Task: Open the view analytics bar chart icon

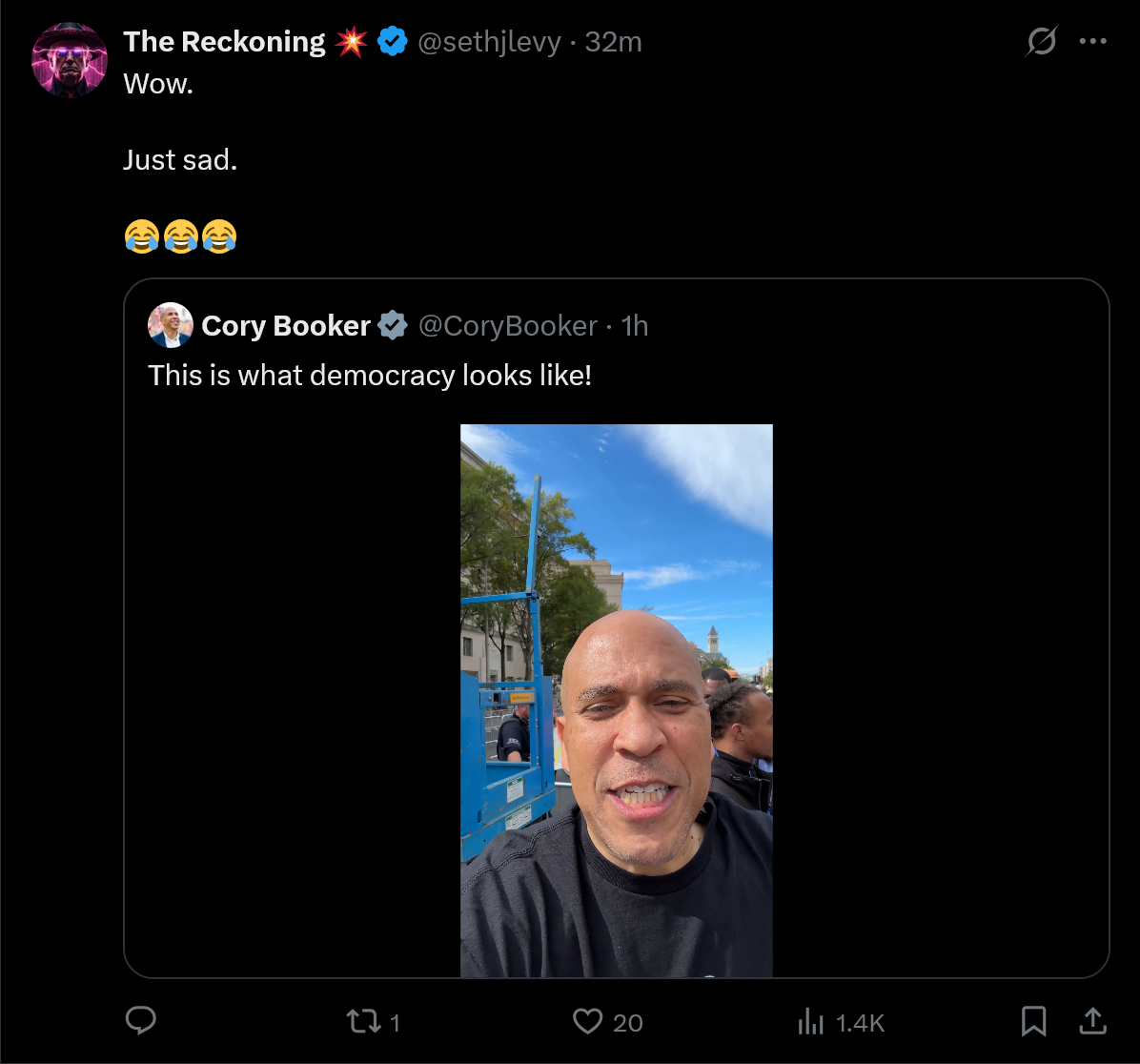Action: coord(810,1022)
